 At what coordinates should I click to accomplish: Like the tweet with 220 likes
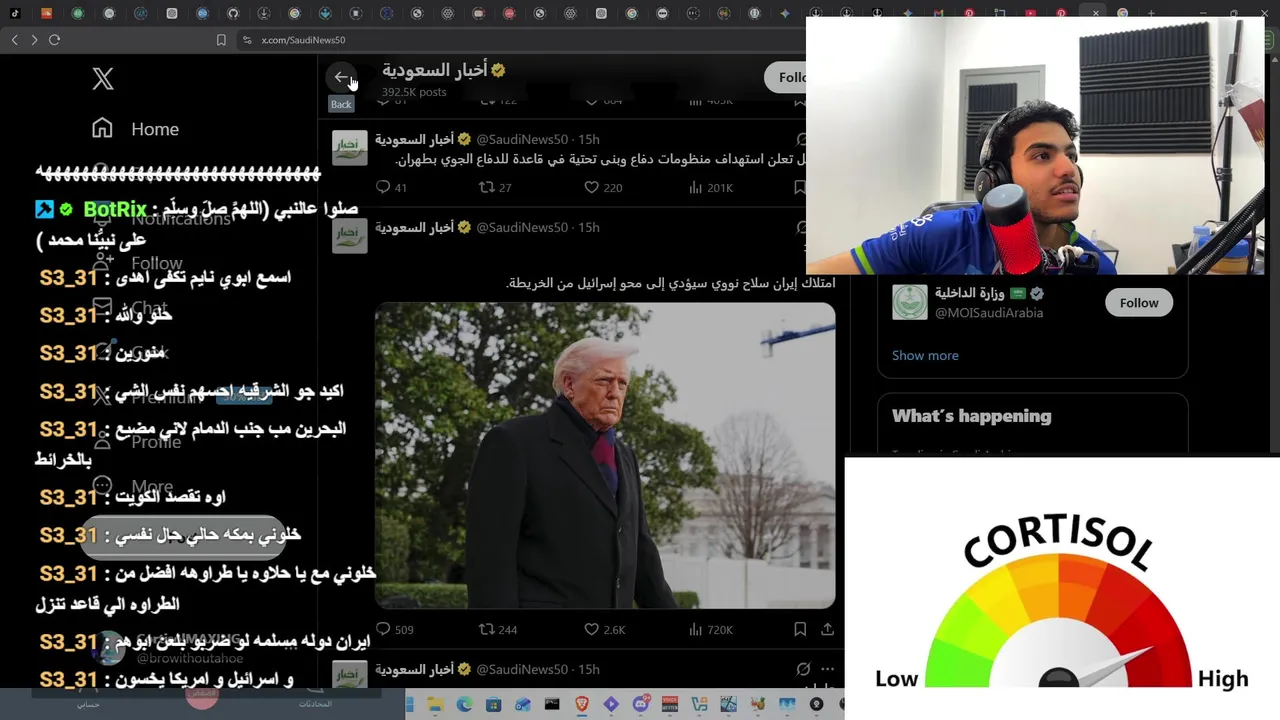[603, 187]
